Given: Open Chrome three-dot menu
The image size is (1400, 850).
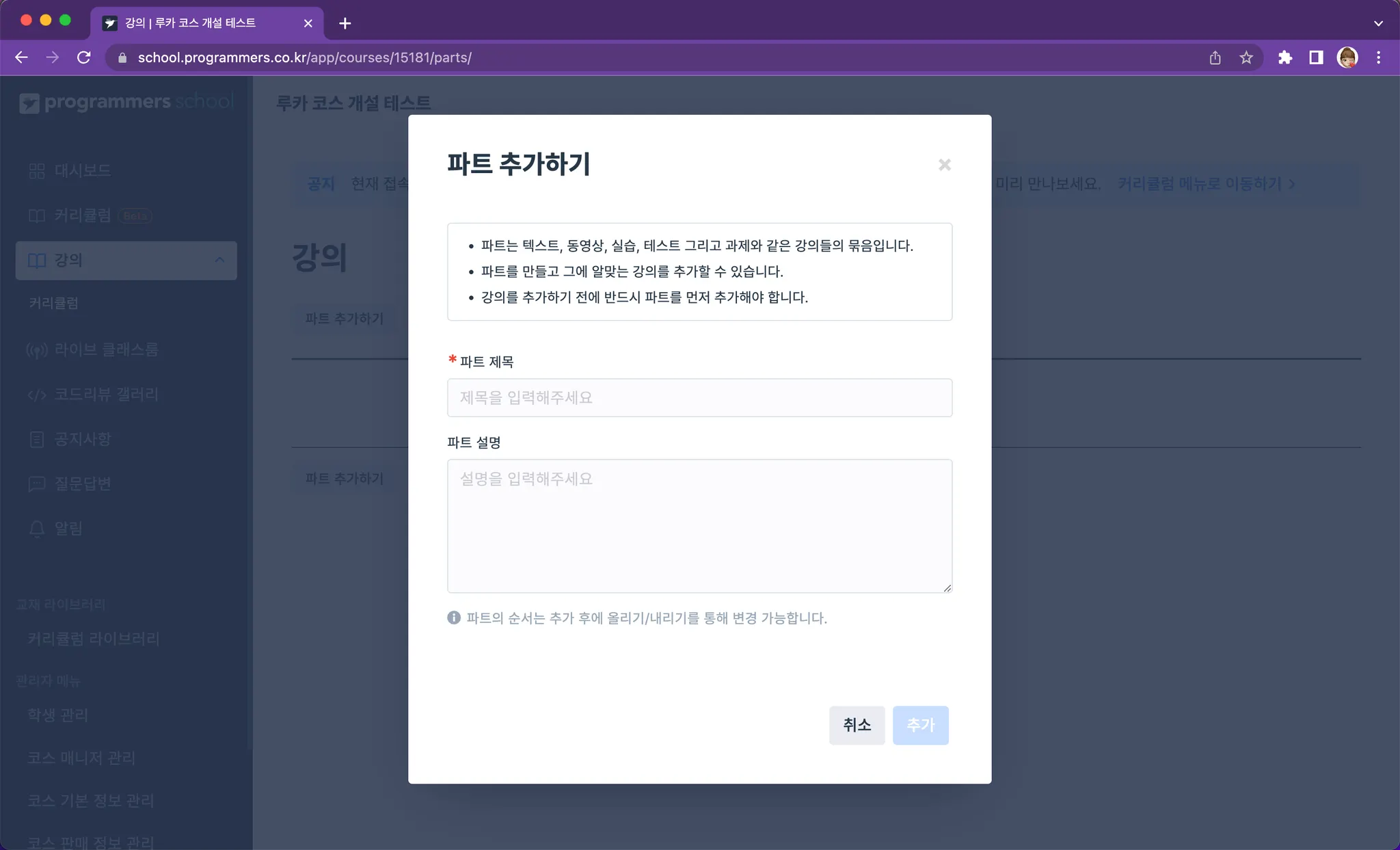Looking at the screenshot, I should (x=1378, y=57).
